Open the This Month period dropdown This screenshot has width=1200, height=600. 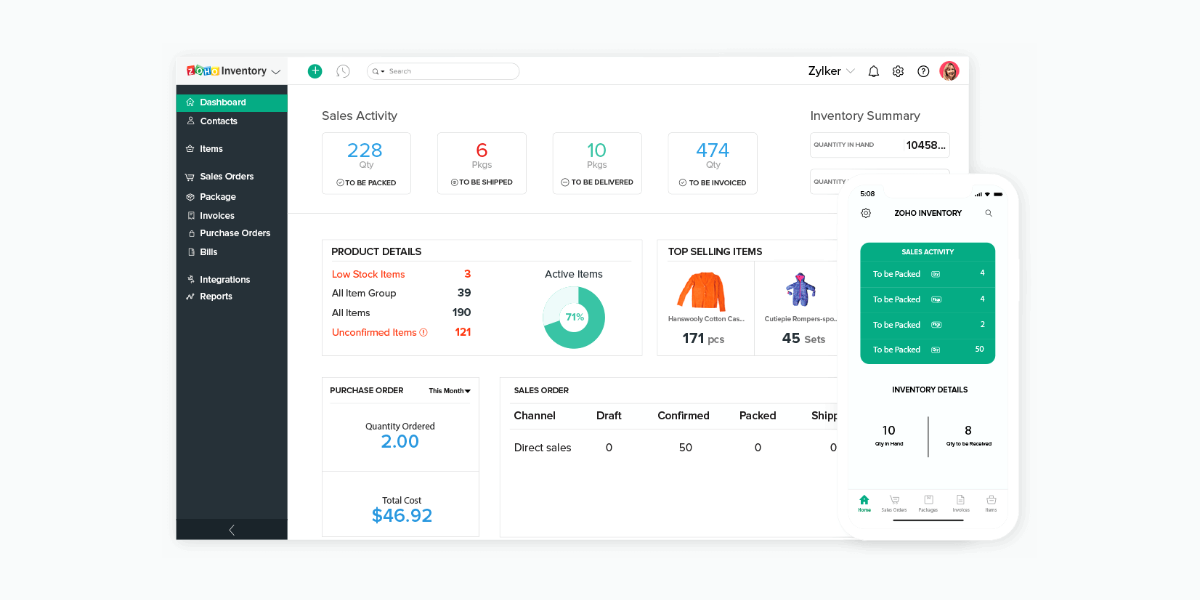tap(449, 391)
